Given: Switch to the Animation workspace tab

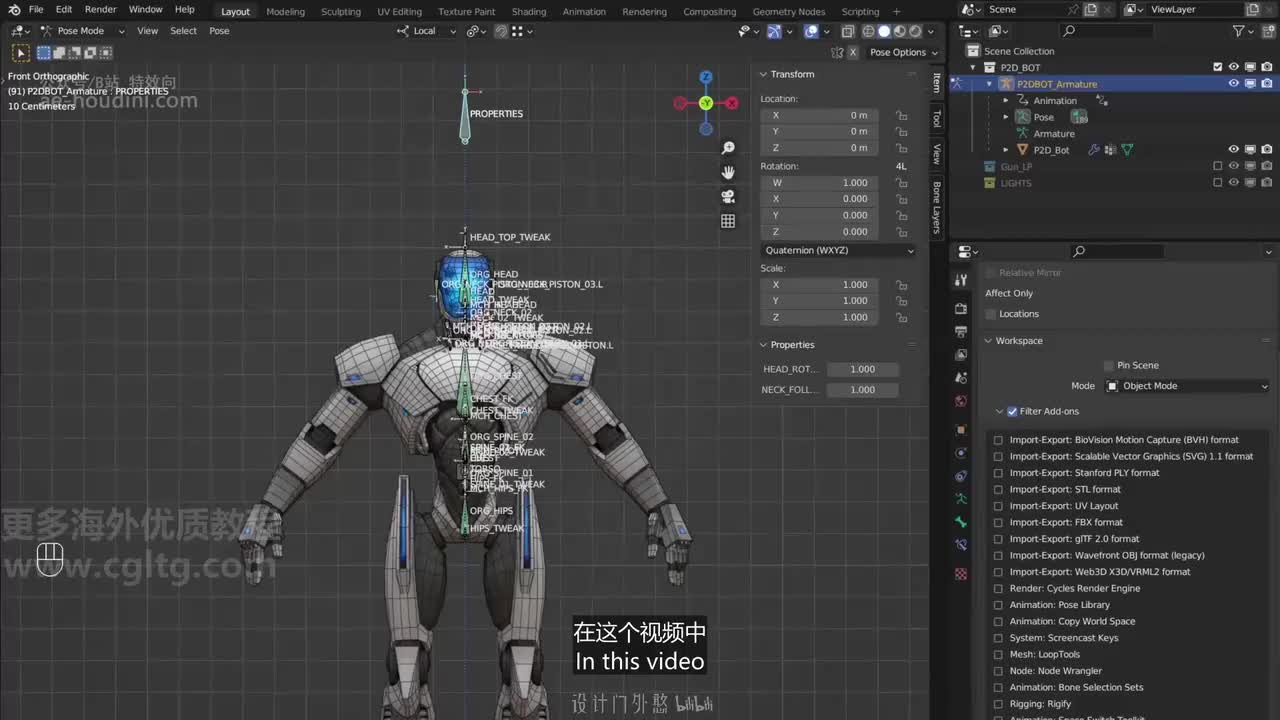Looking at the screenshot, I should [x=584, y=12].
